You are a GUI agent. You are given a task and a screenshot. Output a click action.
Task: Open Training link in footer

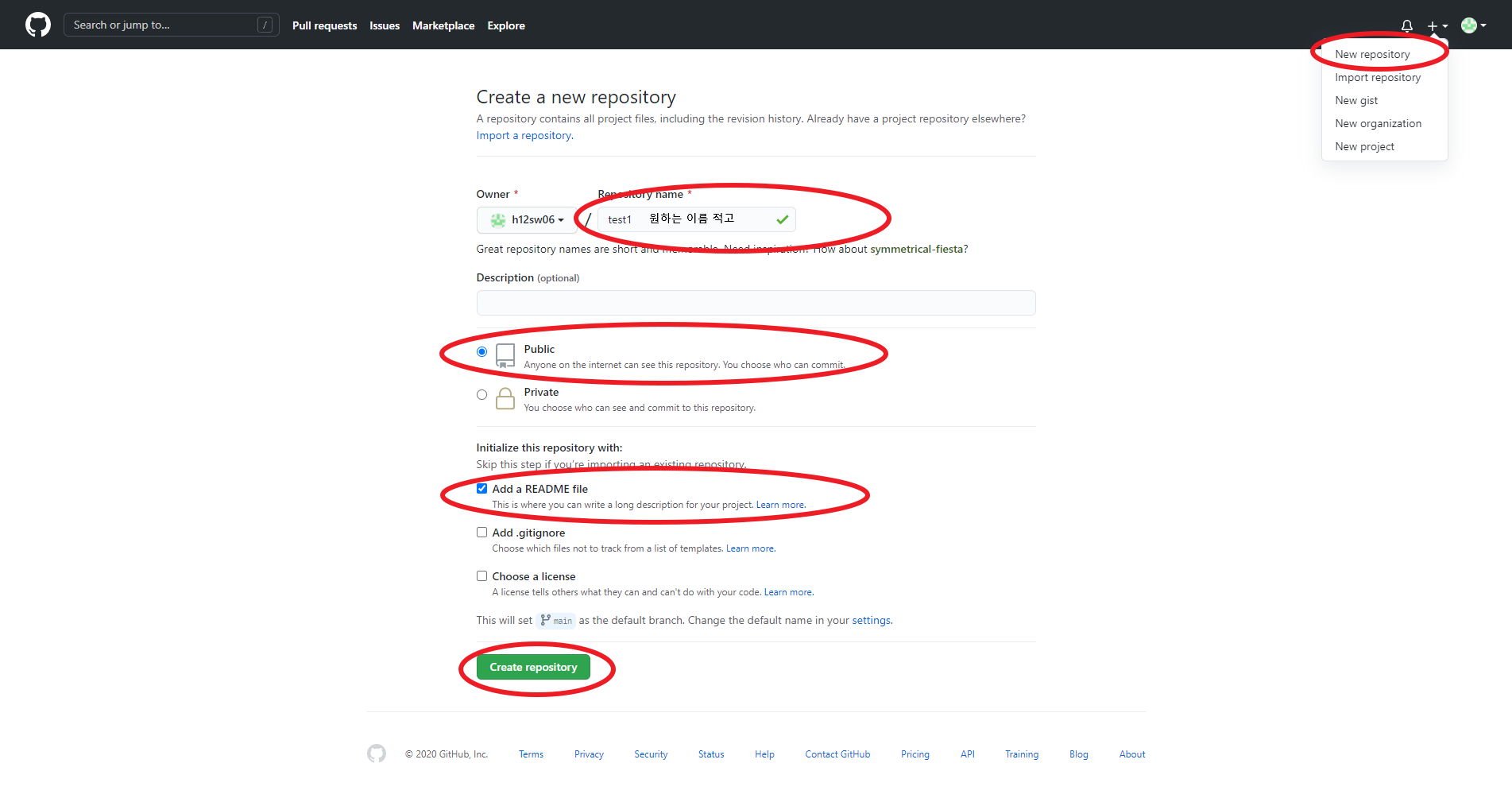coord(1022,754)
